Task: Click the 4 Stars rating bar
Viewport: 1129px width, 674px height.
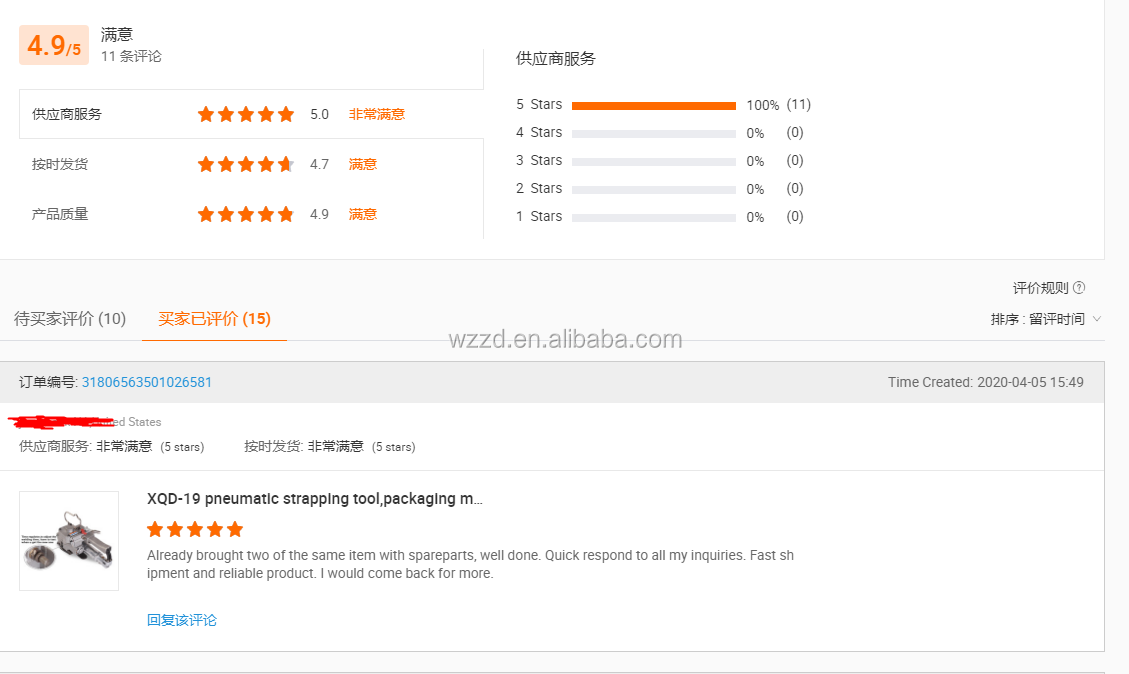Action: tap(655, 132)
